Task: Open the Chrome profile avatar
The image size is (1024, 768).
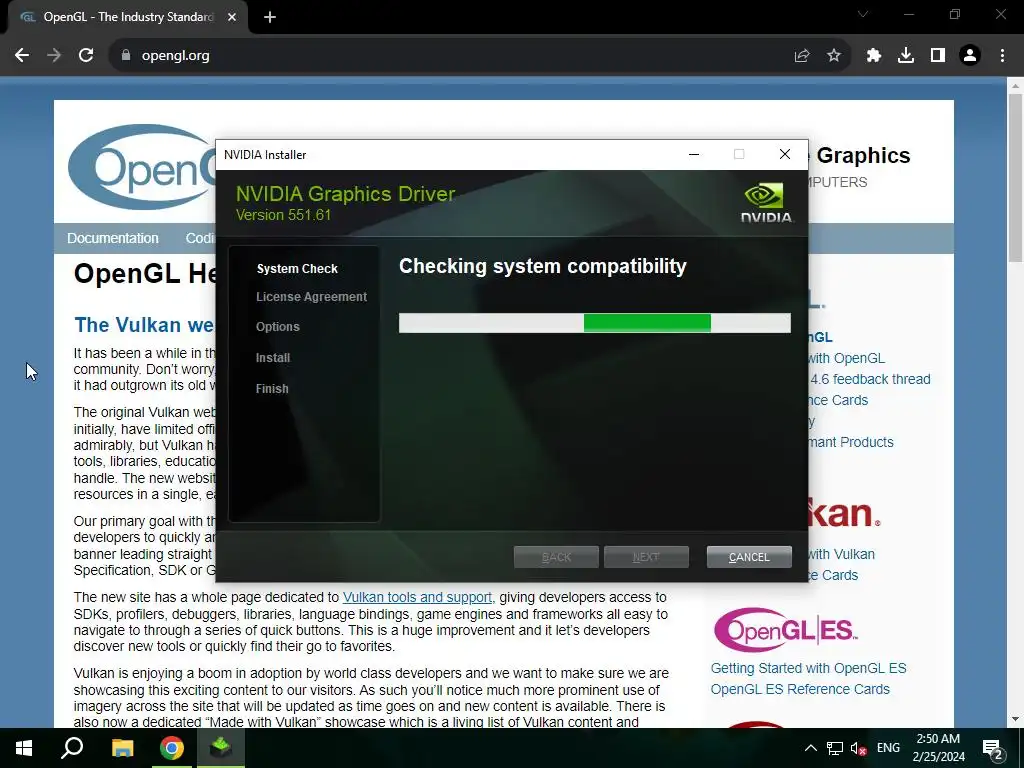Action: (x=970, y=56)
